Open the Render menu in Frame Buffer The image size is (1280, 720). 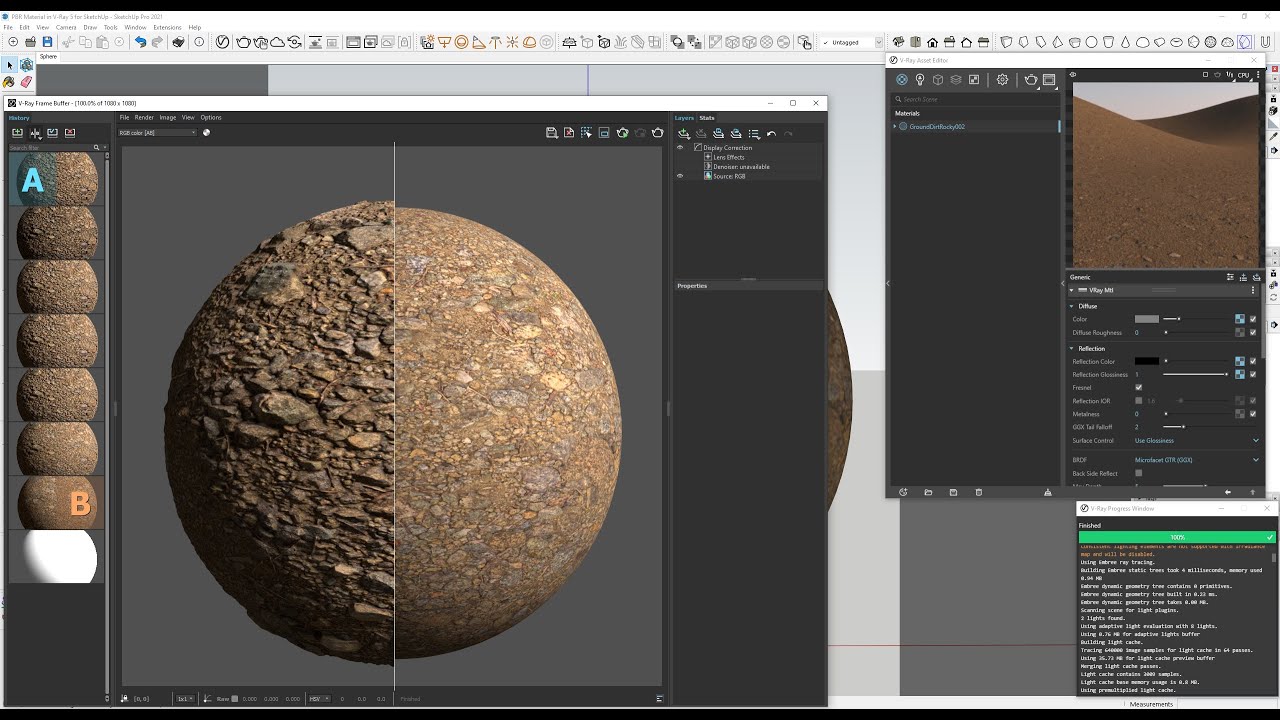click(x=144, y=117)
